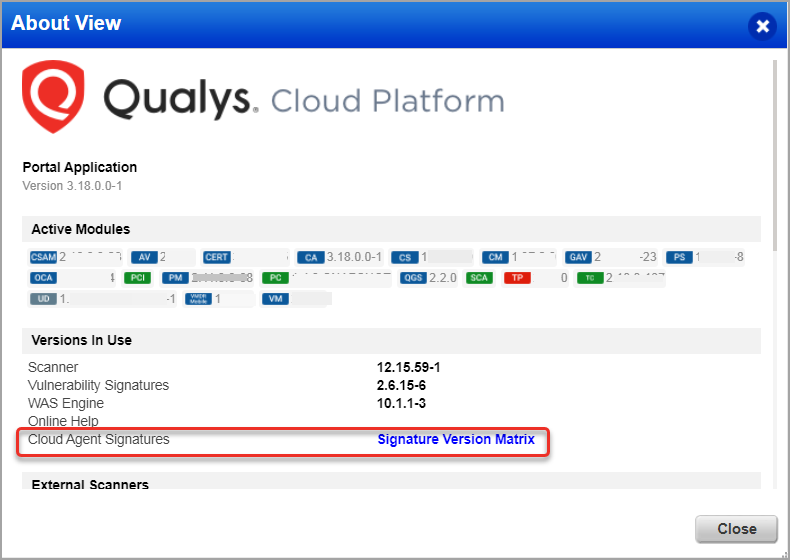Click the CM module badge
Viewport: 790px width, 560px height.
click(495, 257)
